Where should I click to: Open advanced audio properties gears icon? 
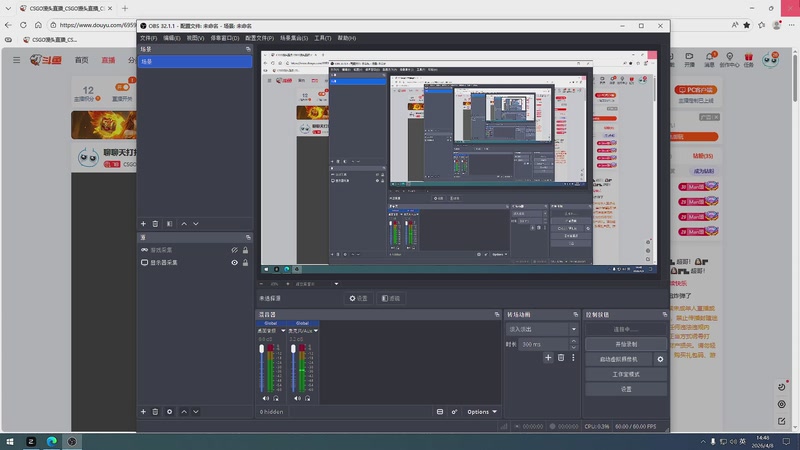[x=454, y=412]
